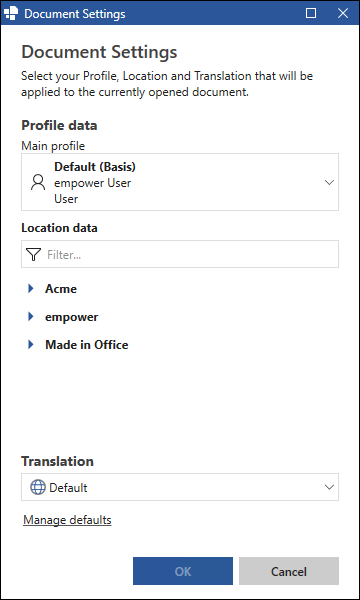360x600 pixels.
Task: Select the Default (Basis) profile entry
Action: pos(180,182)
